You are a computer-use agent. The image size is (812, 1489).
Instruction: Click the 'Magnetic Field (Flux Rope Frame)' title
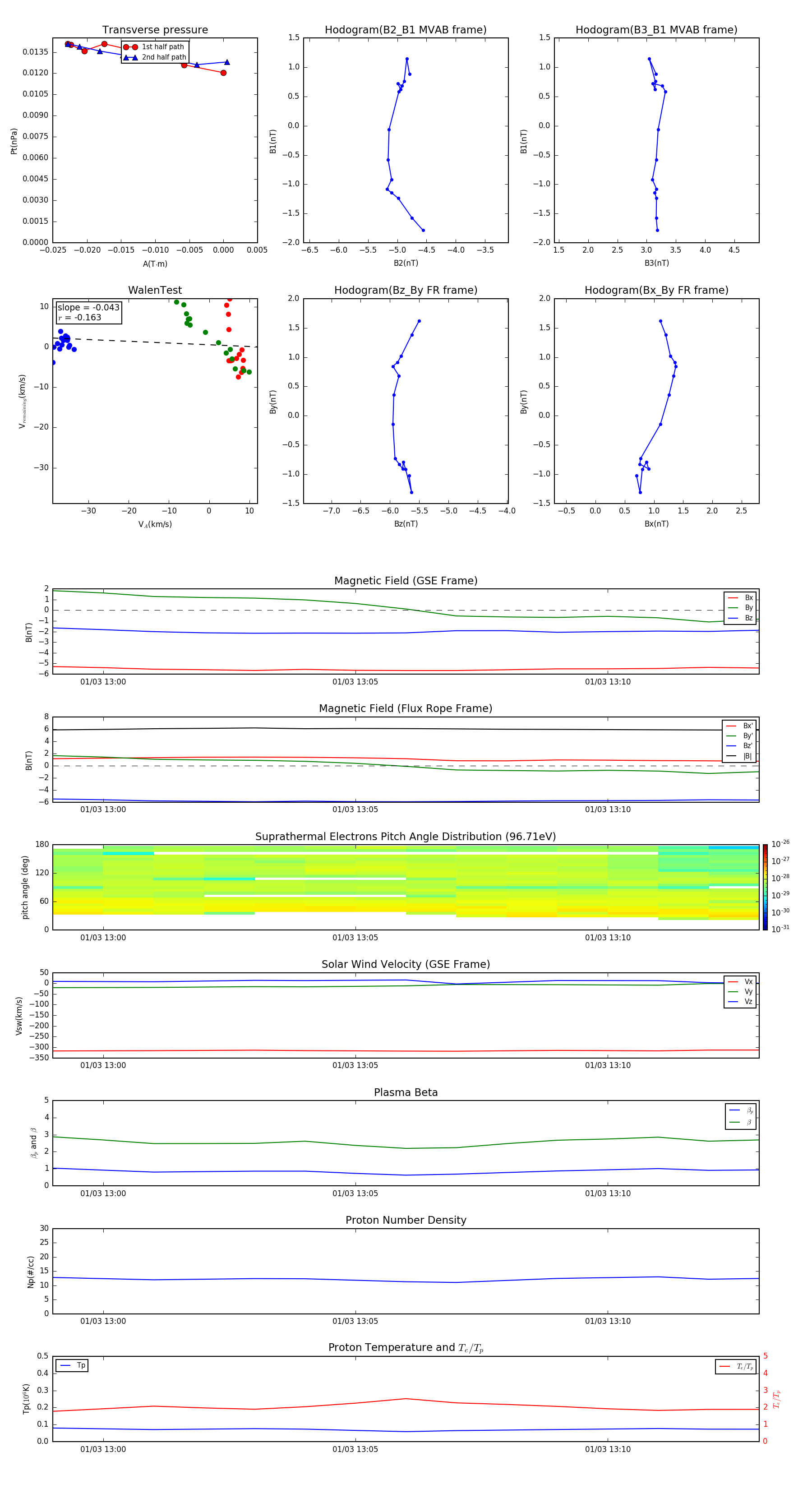[406, 709]
